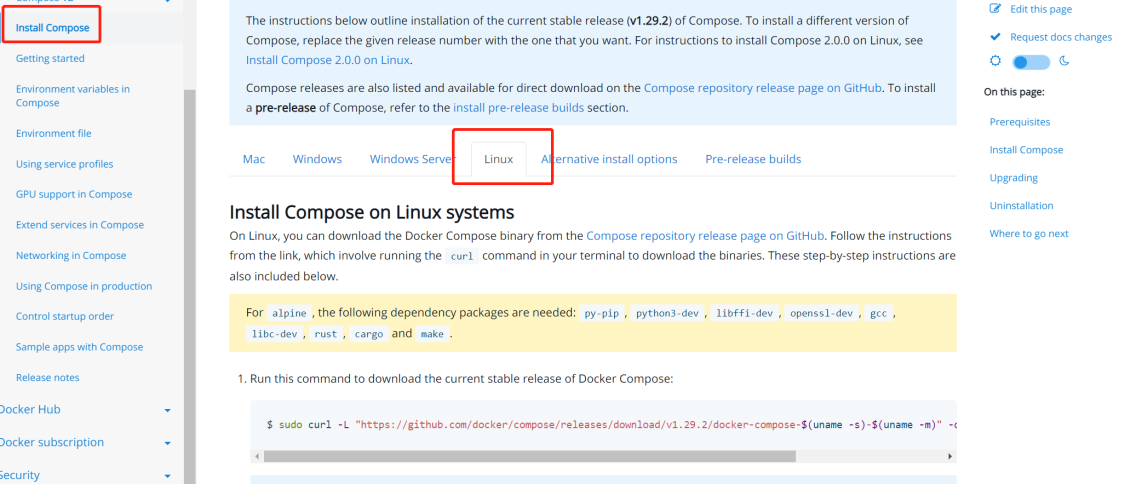1125x484 pixels.
Task: Click the Edit this page link
Action: pyautogui.click(x=1041, y=9)
